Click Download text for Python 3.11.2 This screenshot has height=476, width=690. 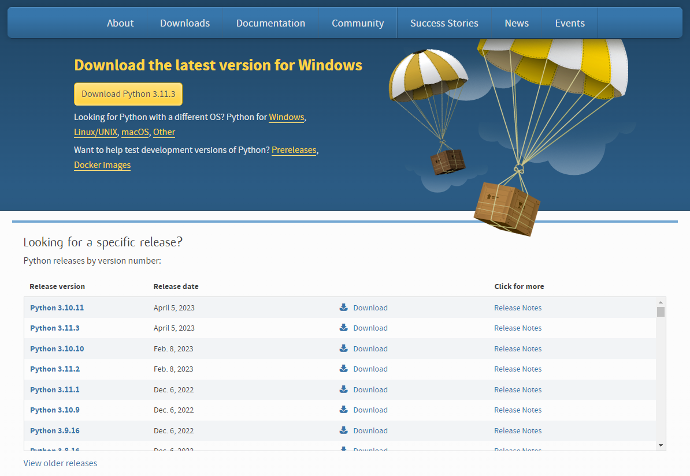[370, 369]
